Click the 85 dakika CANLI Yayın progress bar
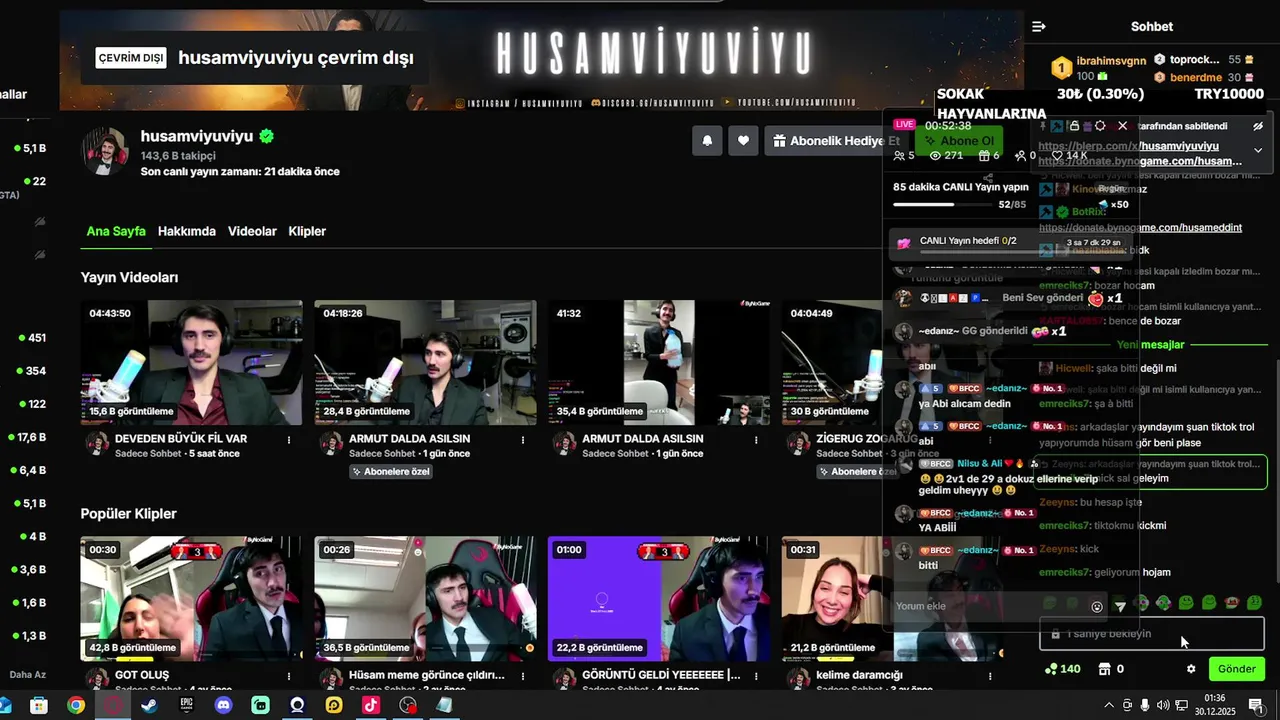This screenshot has width=1280, height=720. (944, 205)
